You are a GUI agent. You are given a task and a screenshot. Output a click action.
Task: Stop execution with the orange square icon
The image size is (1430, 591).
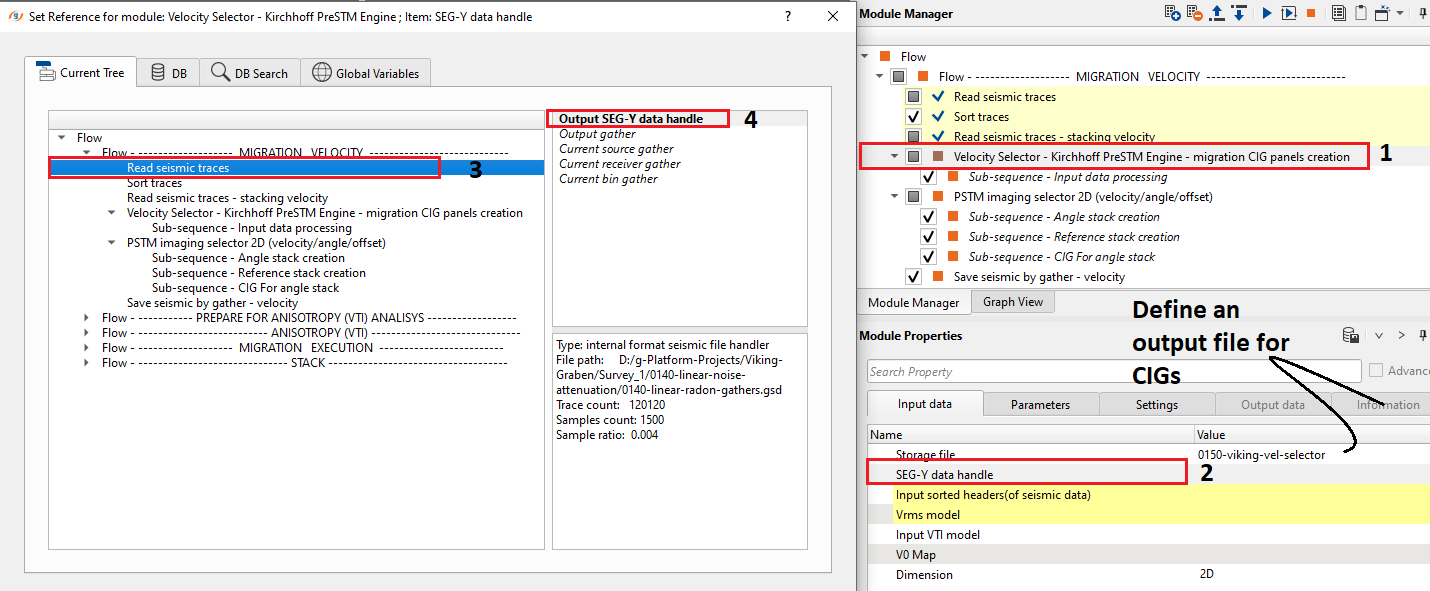1310,14
